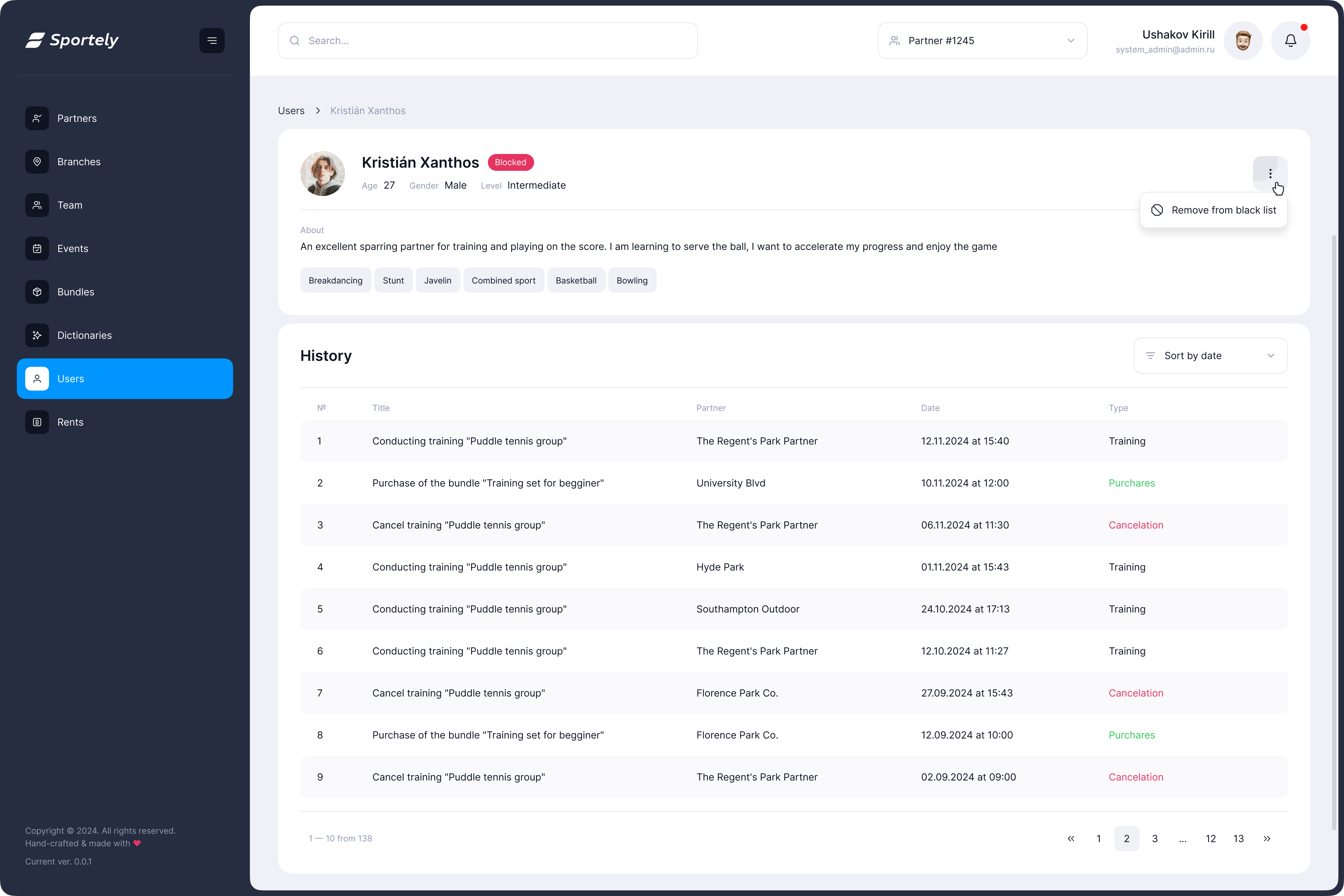The height and width of the screenshot is (896, 1344).
Task: Click the Partners sidebar icon
Action: 37,118
